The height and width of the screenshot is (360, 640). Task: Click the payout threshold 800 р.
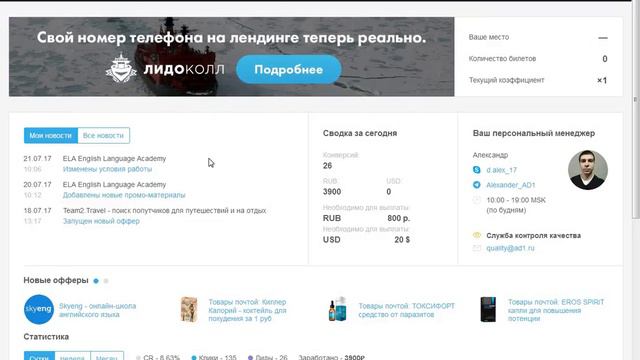398,218
